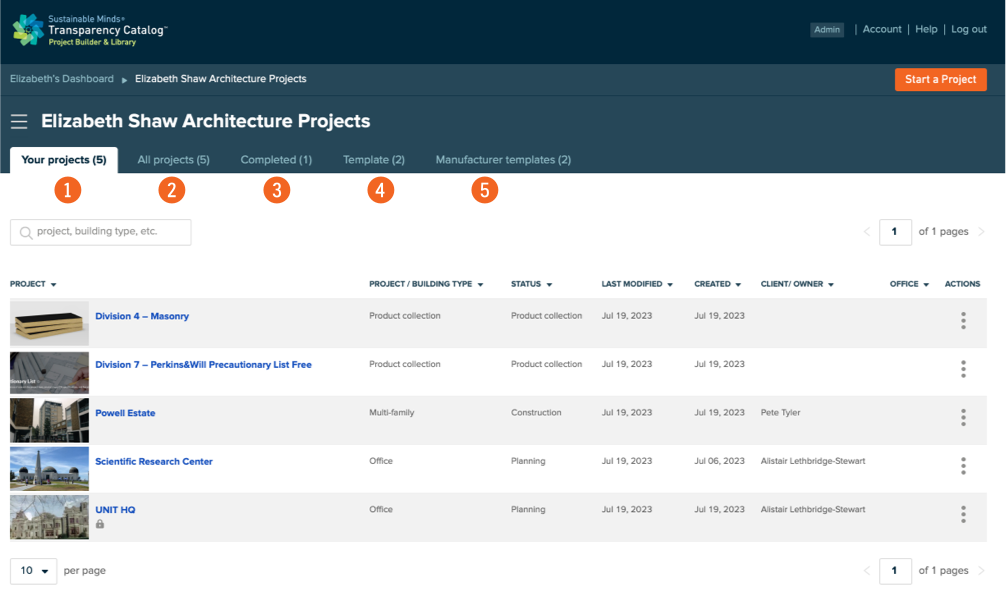Click the Division 7 project thumbnail

tap(49, 372)
